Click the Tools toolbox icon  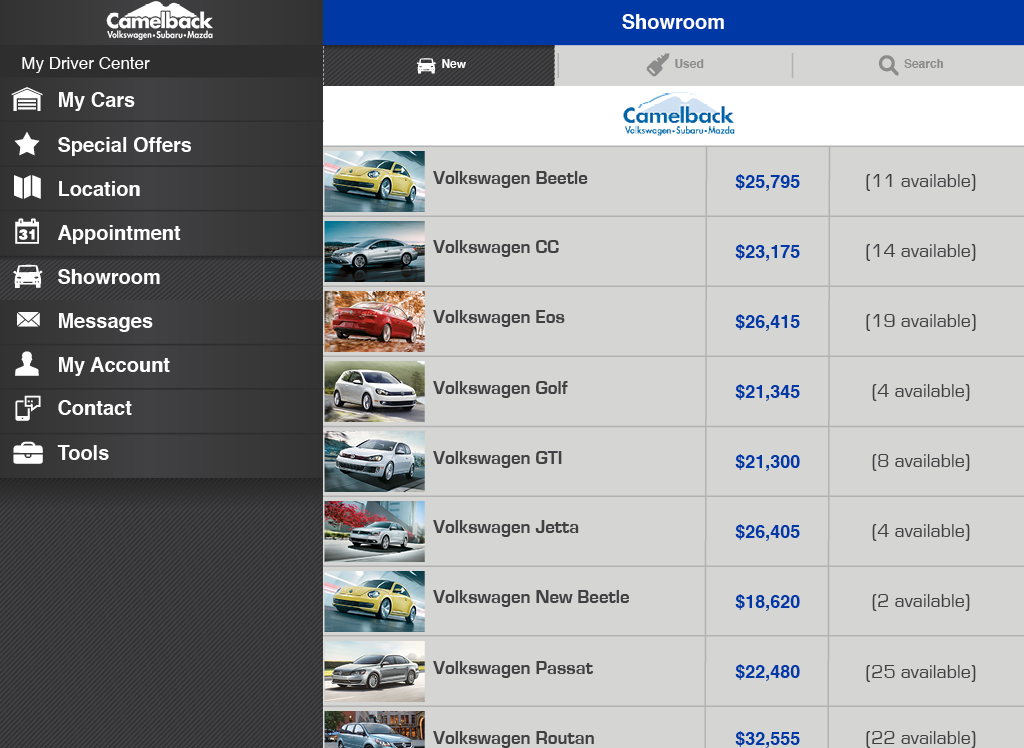27,453
